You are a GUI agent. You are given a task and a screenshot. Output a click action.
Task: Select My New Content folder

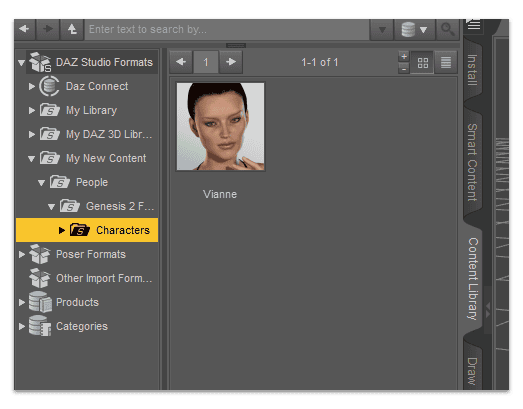click(106, 158)
